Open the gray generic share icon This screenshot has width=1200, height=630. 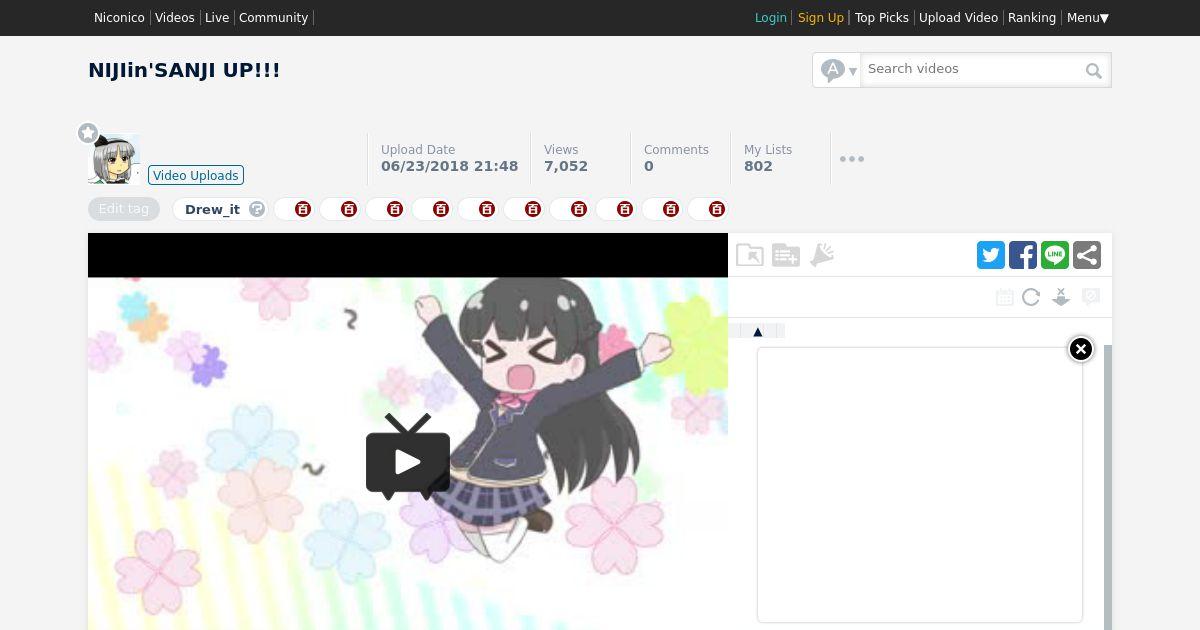pos(1087,255)
